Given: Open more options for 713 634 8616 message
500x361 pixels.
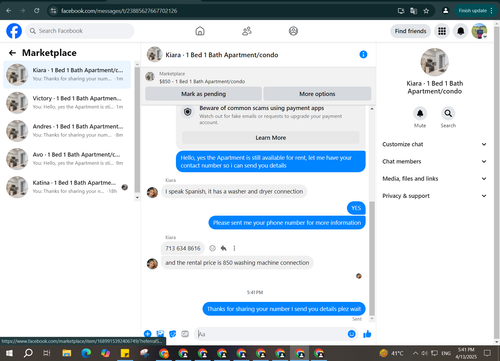Looking at the screenshot, I should click(x=234, y=248).
